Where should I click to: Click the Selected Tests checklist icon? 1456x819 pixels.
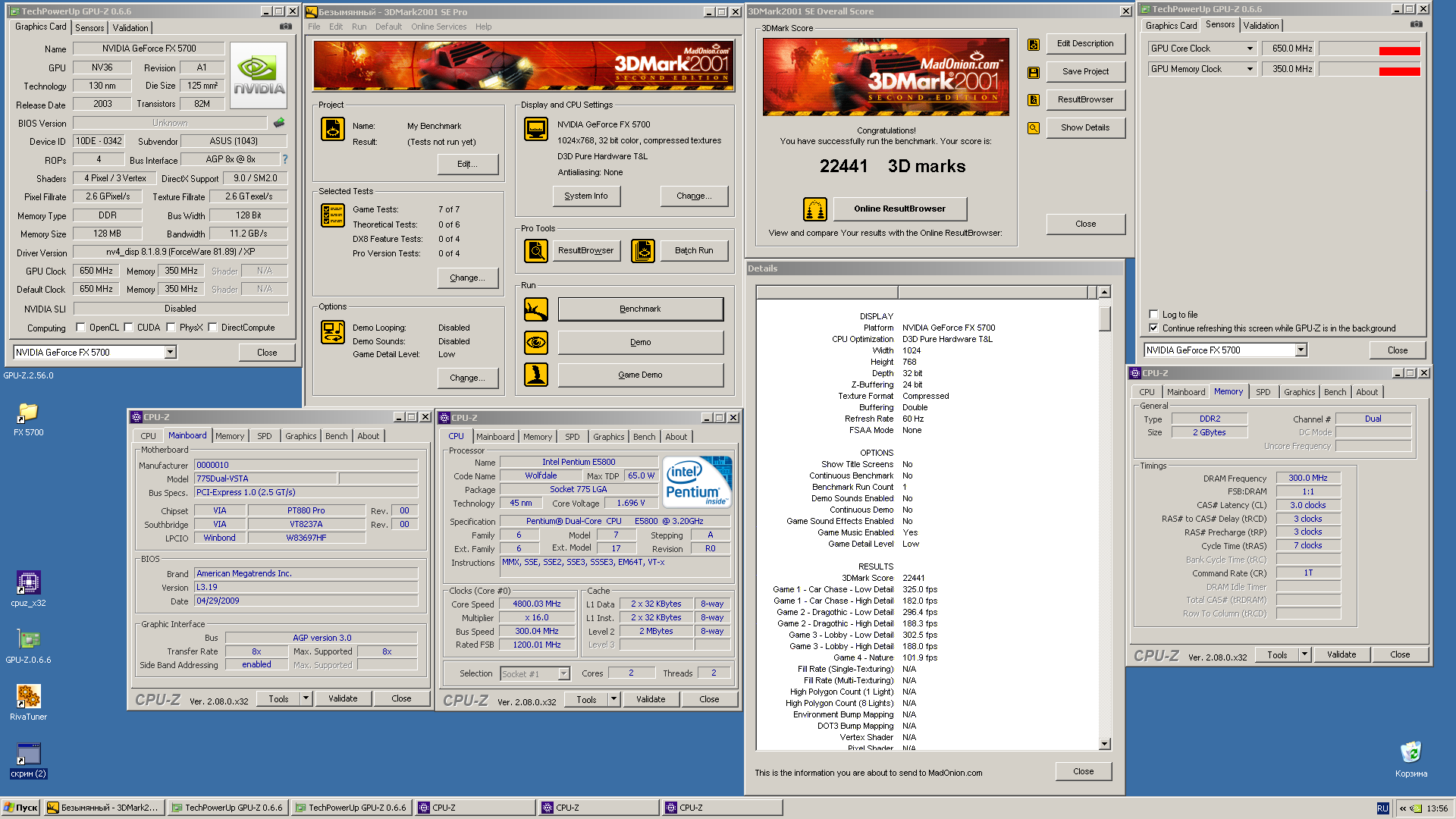tap(333, 215)
